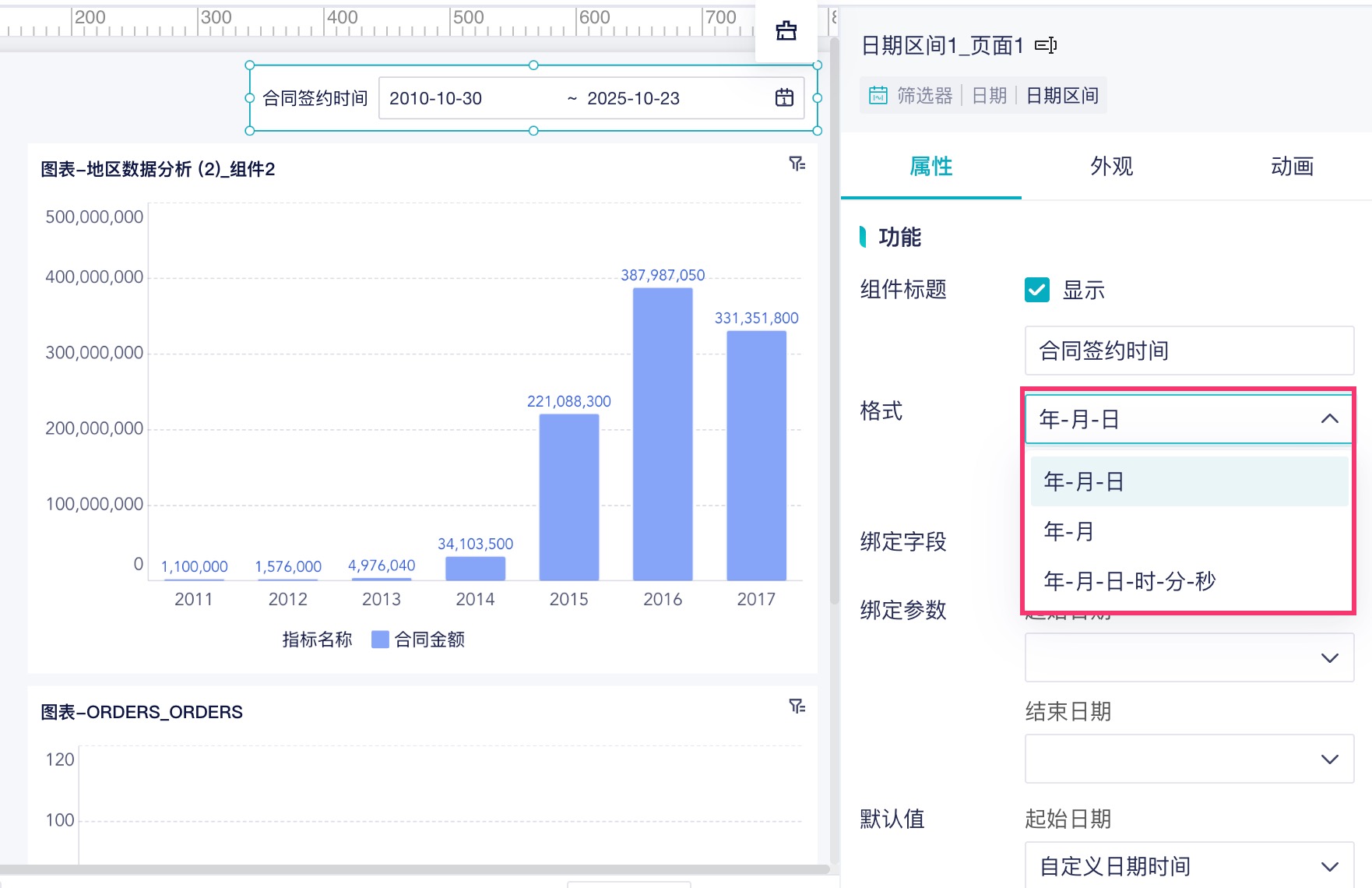Click the 2015 bar in the chart
The height and width of the screenshot is (888, 1372).
(x=569, y=497)
